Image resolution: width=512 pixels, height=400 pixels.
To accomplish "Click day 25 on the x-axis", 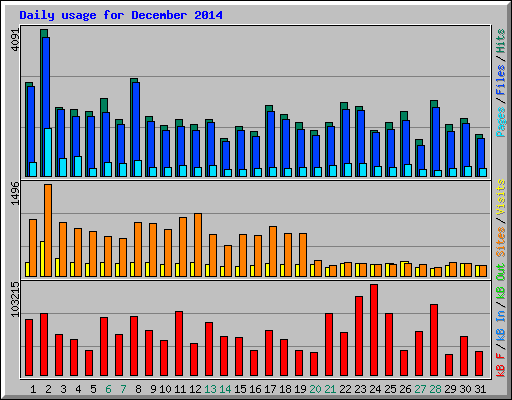I will [x=390, y=389].
